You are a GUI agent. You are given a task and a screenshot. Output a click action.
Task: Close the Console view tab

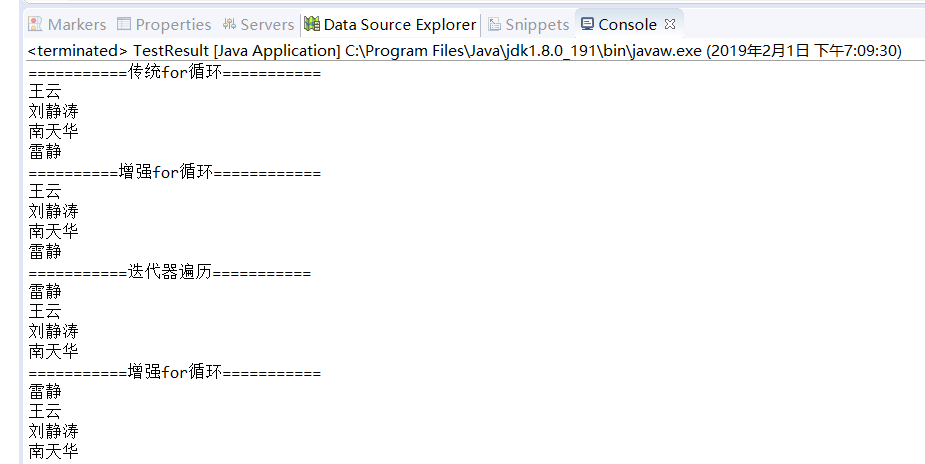(x=670, y=24)
